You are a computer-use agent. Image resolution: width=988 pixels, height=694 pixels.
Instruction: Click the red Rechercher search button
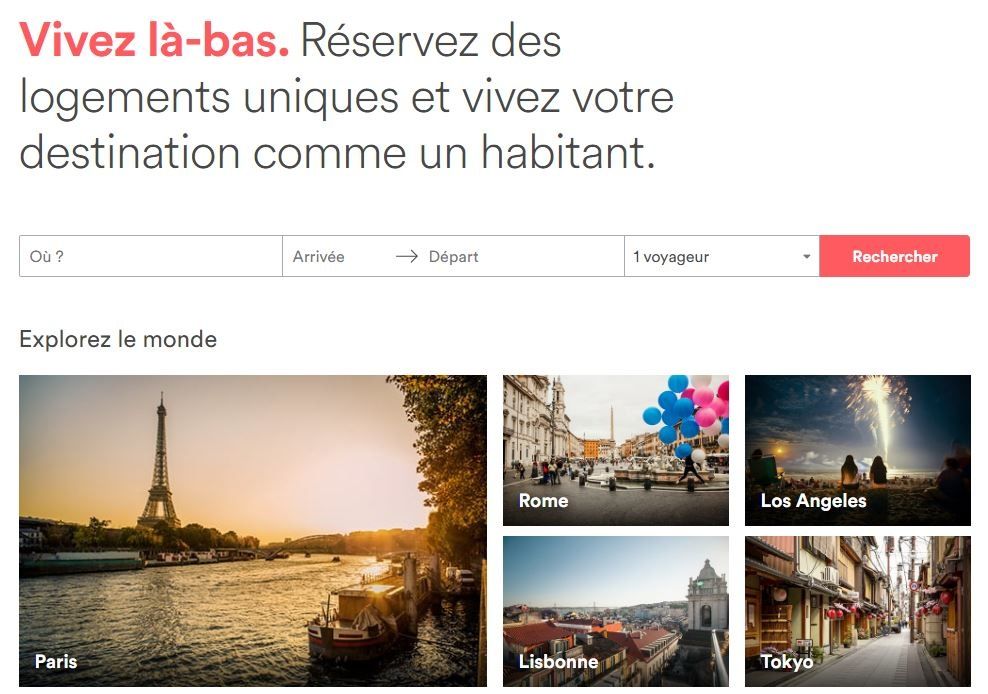coord(894,256)
